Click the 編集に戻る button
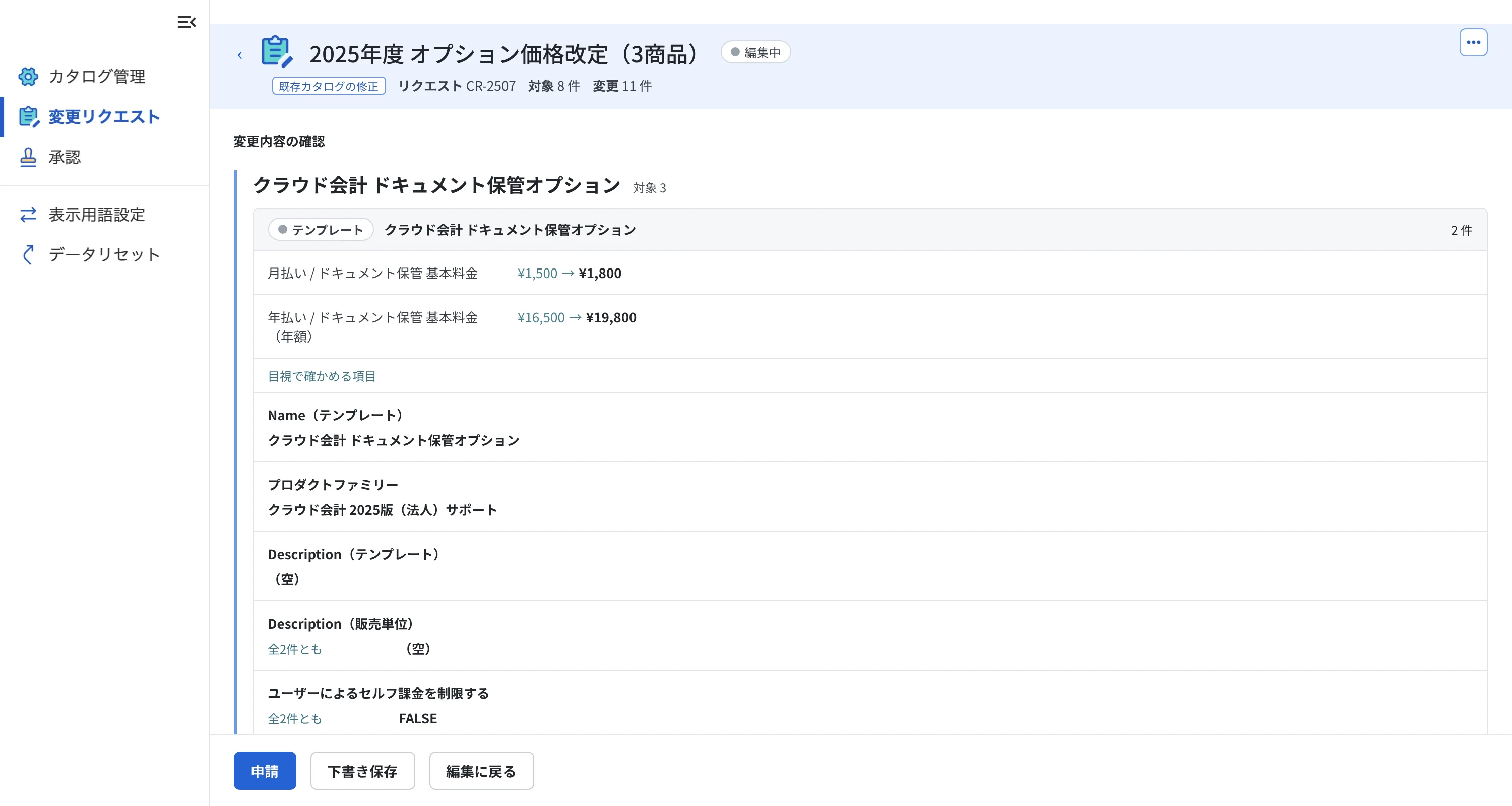The height and width of the screenshot is (806, 1512). click(481, 771)
